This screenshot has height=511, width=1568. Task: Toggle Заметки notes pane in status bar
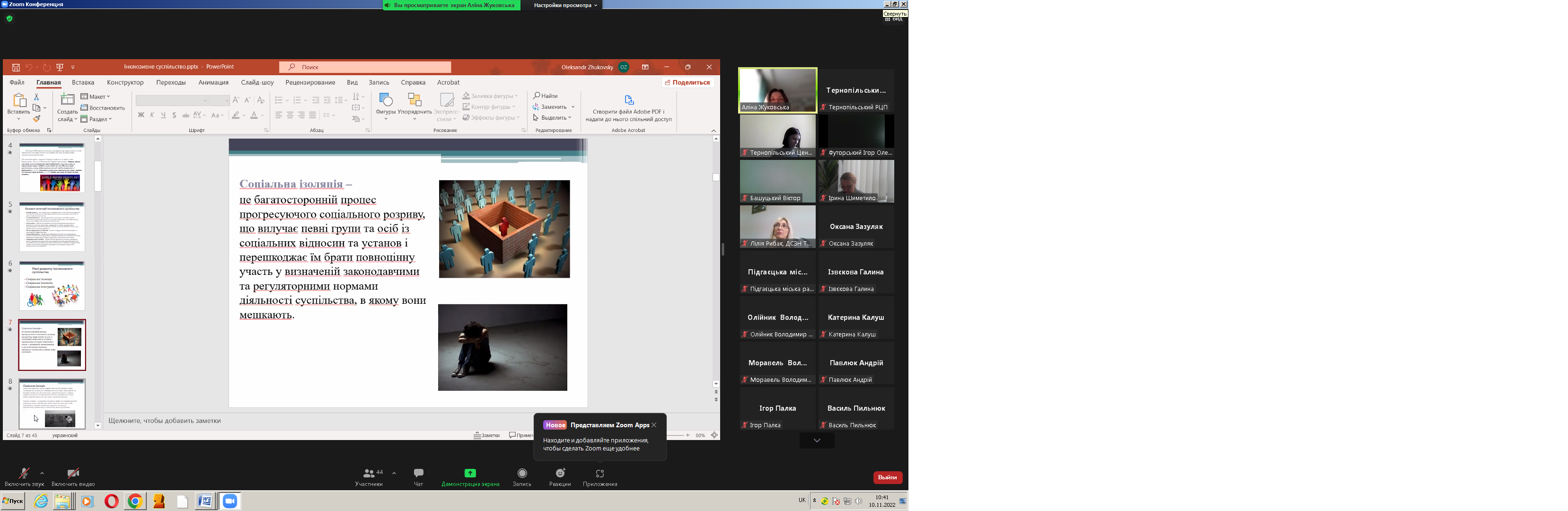(487, 435)
